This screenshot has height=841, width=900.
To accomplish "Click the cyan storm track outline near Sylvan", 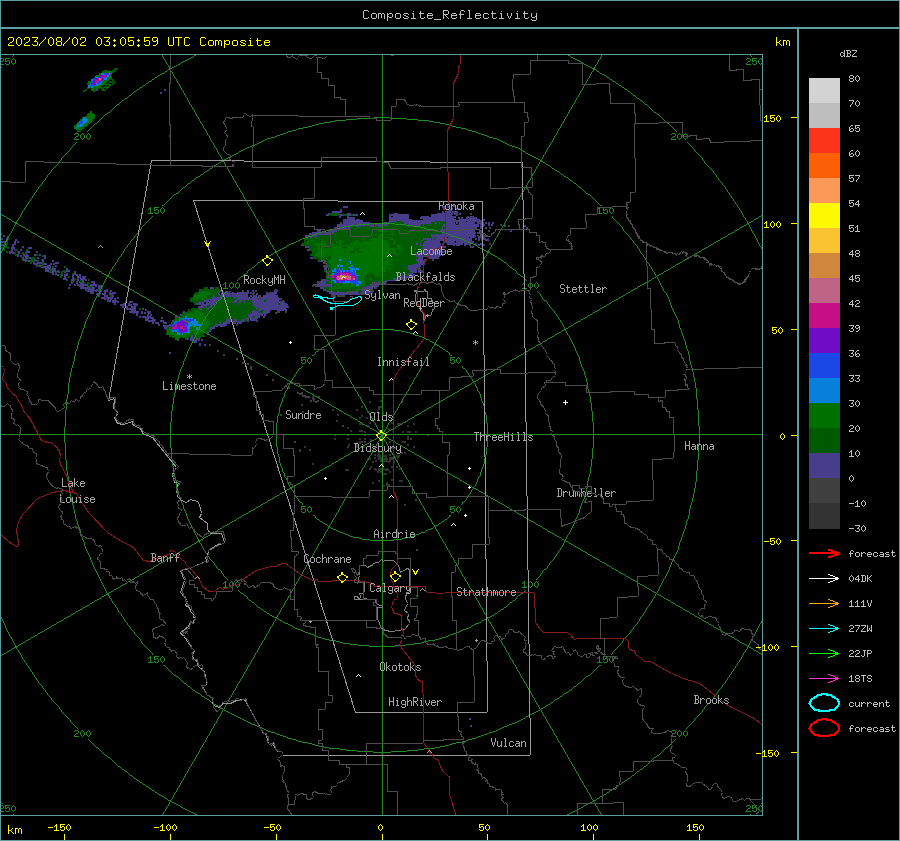I will [x=339, y=301].
